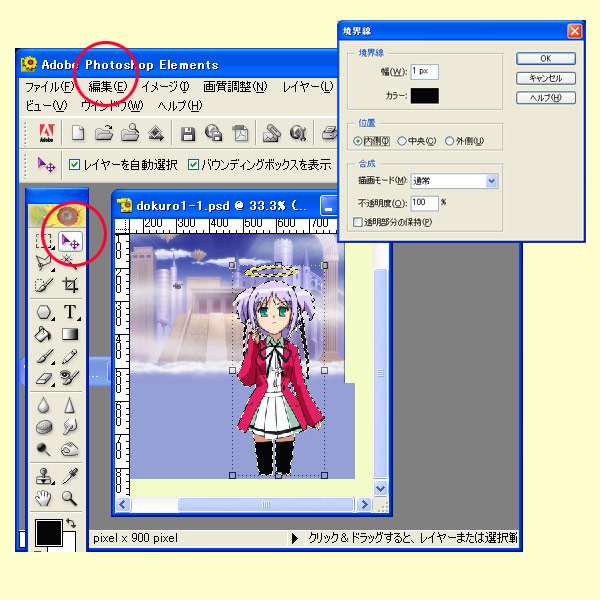Open ファイル menu

tap(49, 87)
